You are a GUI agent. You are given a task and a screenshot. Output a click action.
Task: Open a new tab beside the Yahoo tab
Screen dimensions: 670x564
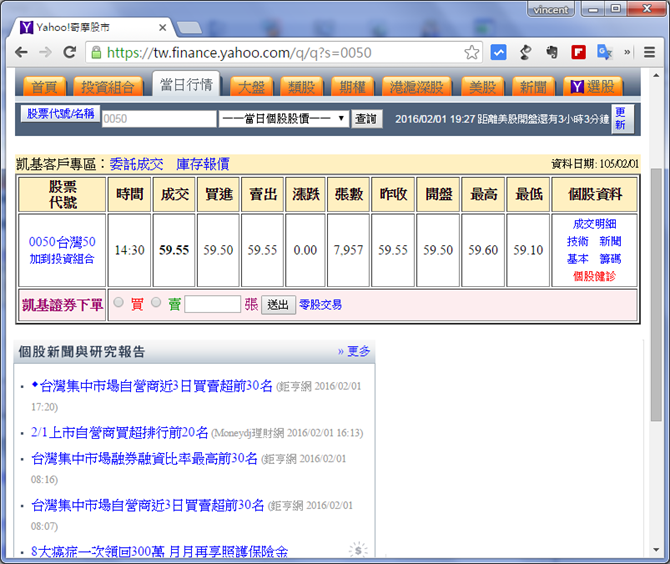coord(189,28)
